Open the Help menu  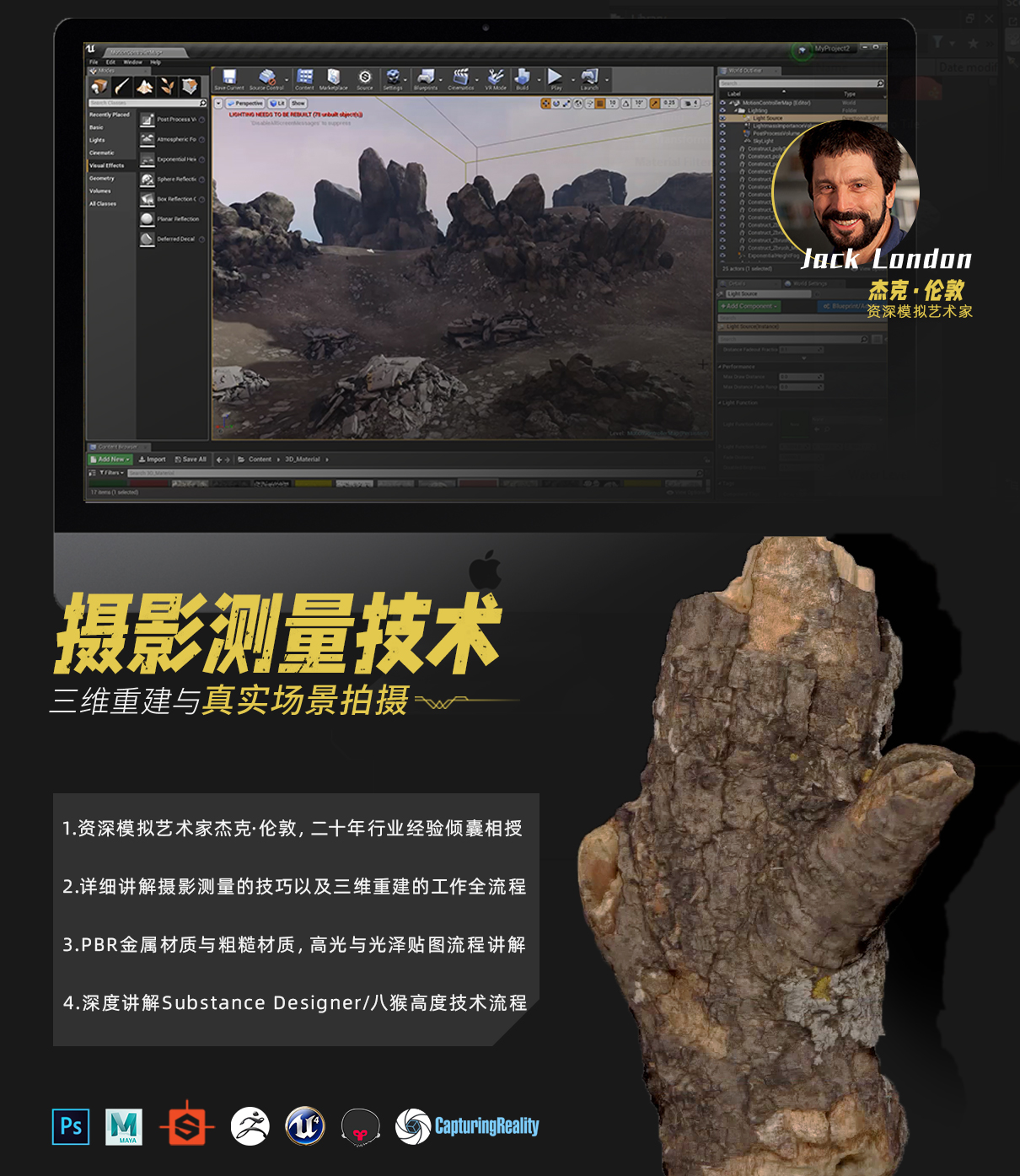[156, 62]
